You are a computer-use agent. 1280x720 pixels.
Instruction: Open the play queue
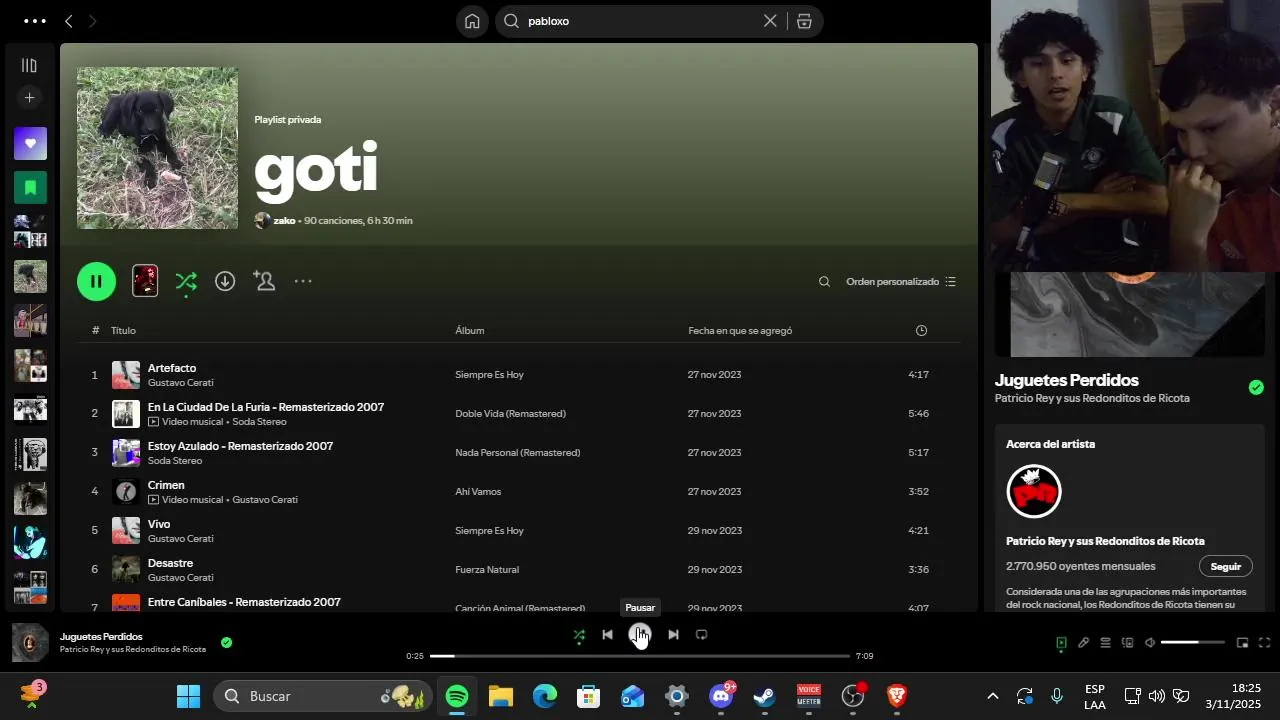tap(1105, 643)
